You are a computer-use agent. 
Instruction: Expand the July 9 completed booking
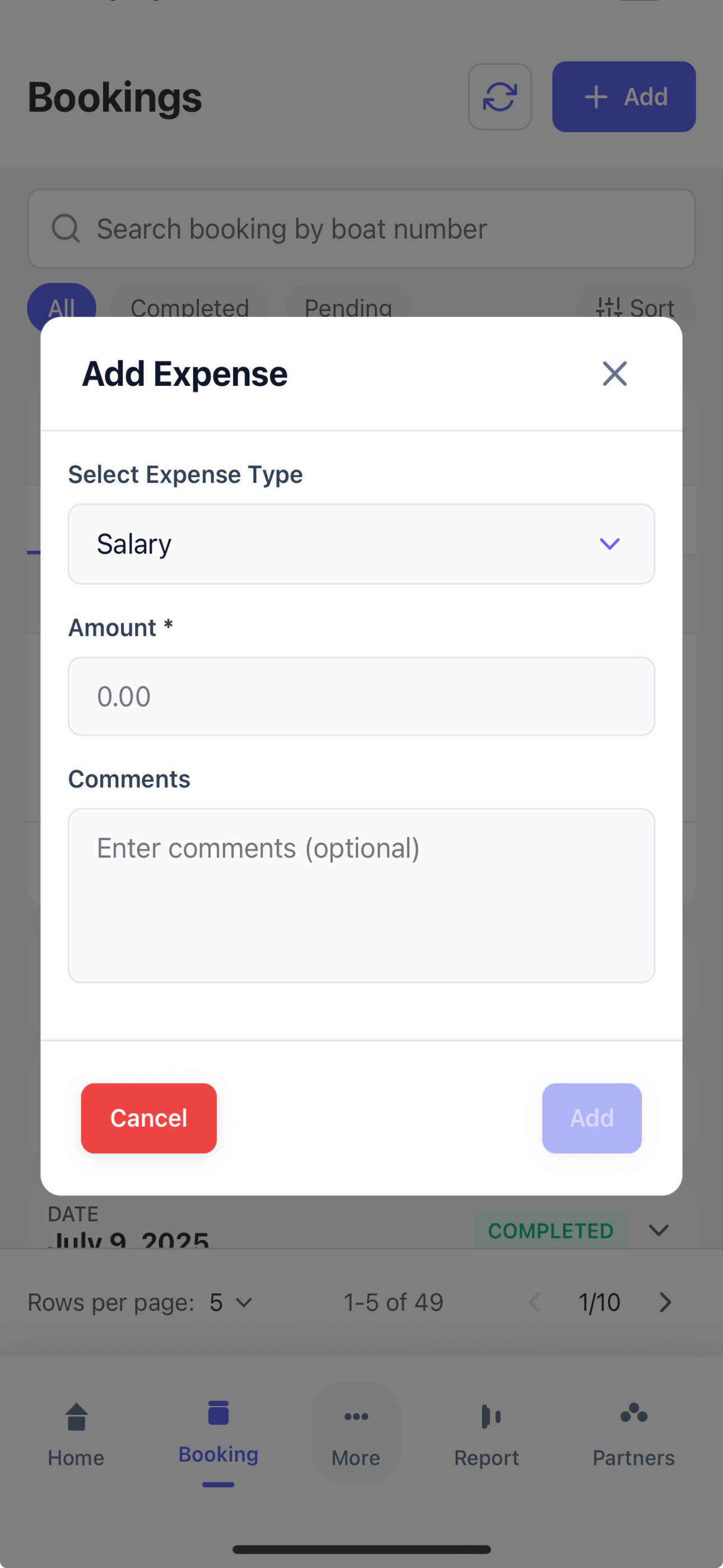659,1230
